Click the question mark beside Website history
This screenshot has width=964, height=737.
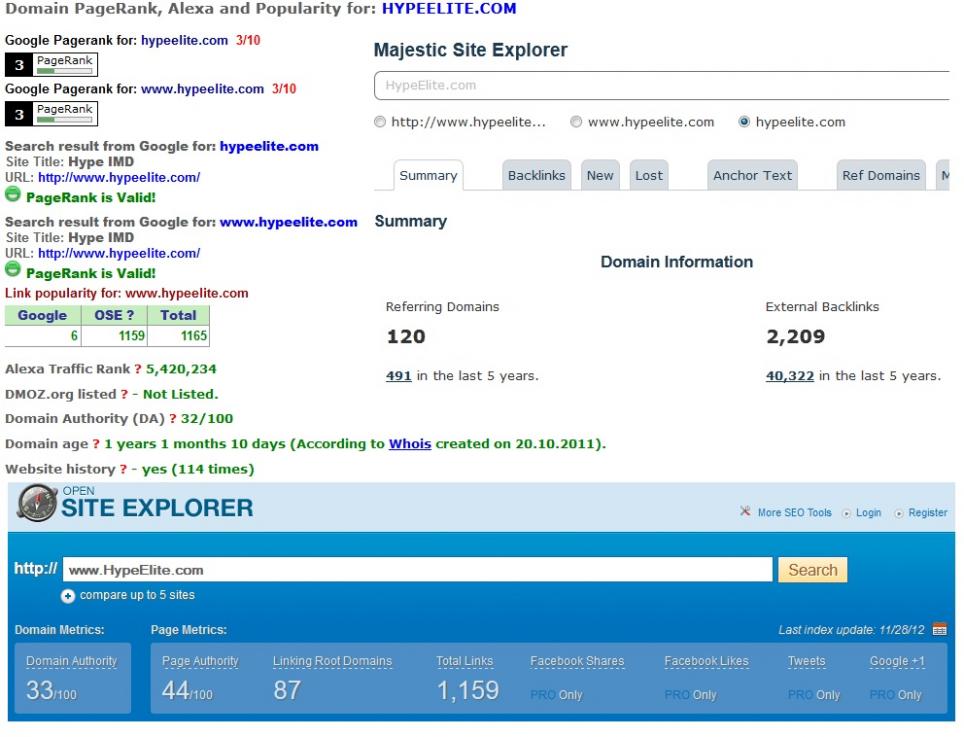coord(123,470)
